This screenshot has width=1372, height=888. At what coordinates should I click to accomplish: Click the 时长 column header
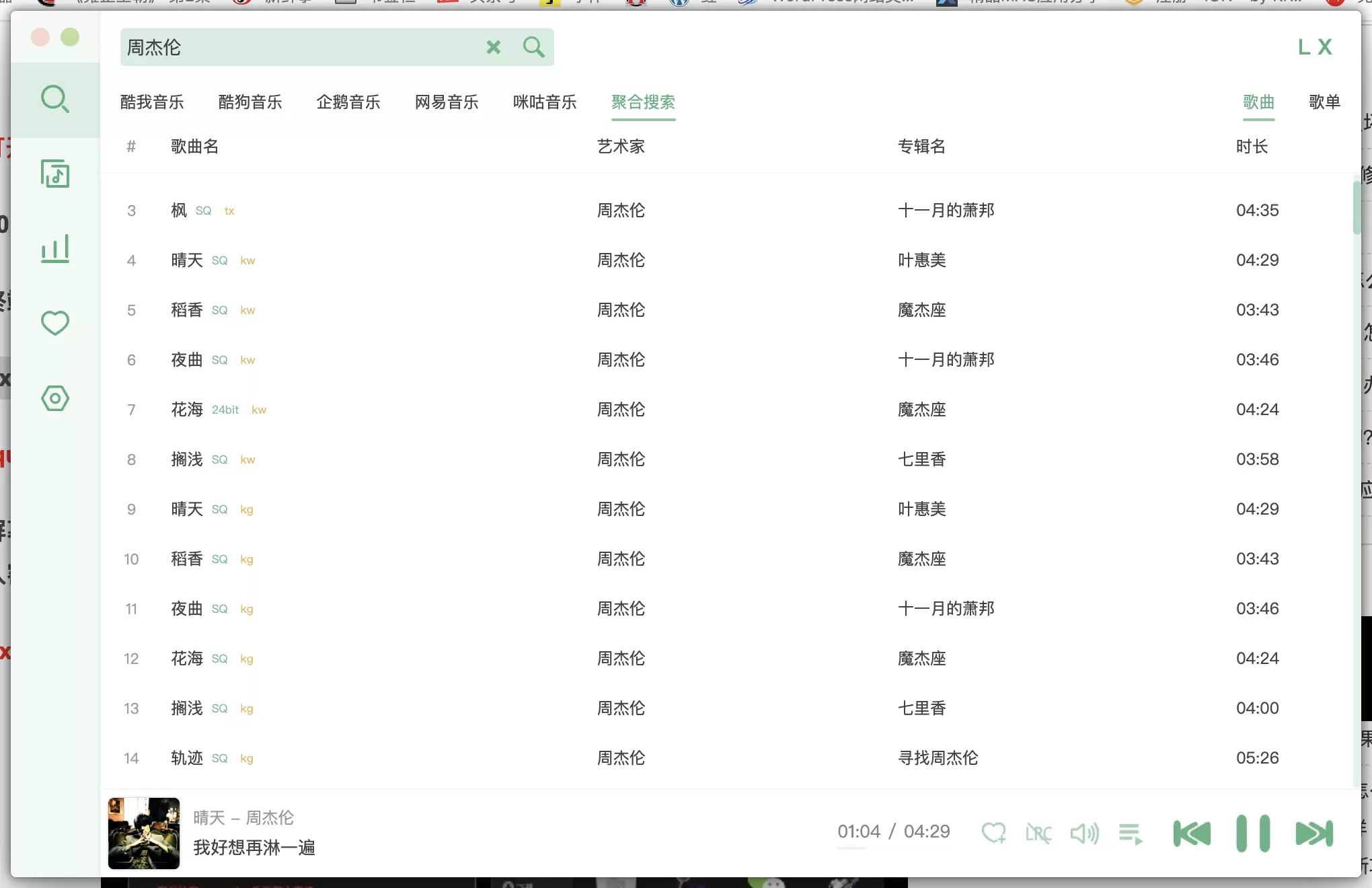(1252, 147)
